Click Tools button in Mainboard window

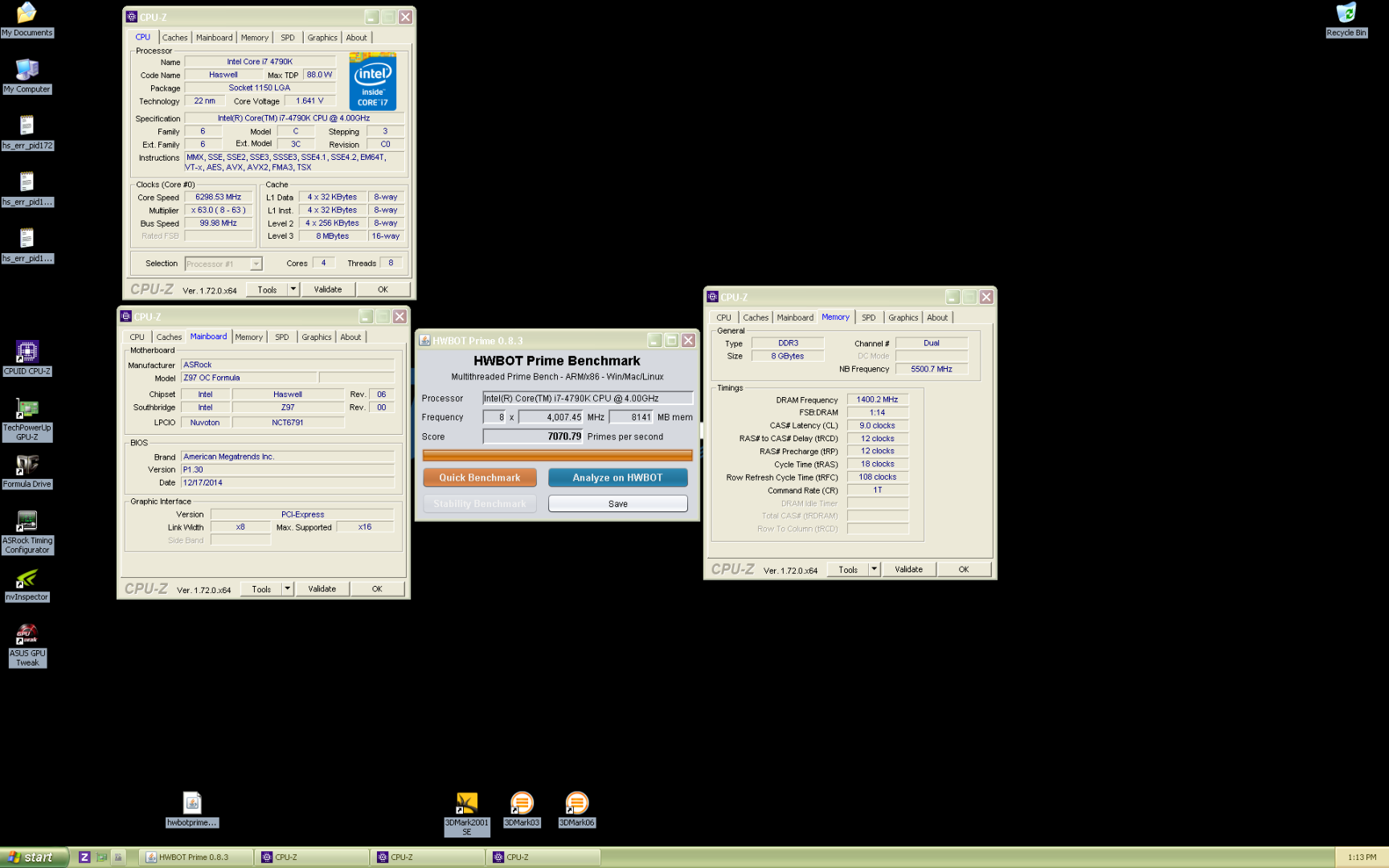pyautogui.click(x=261, y=589)
